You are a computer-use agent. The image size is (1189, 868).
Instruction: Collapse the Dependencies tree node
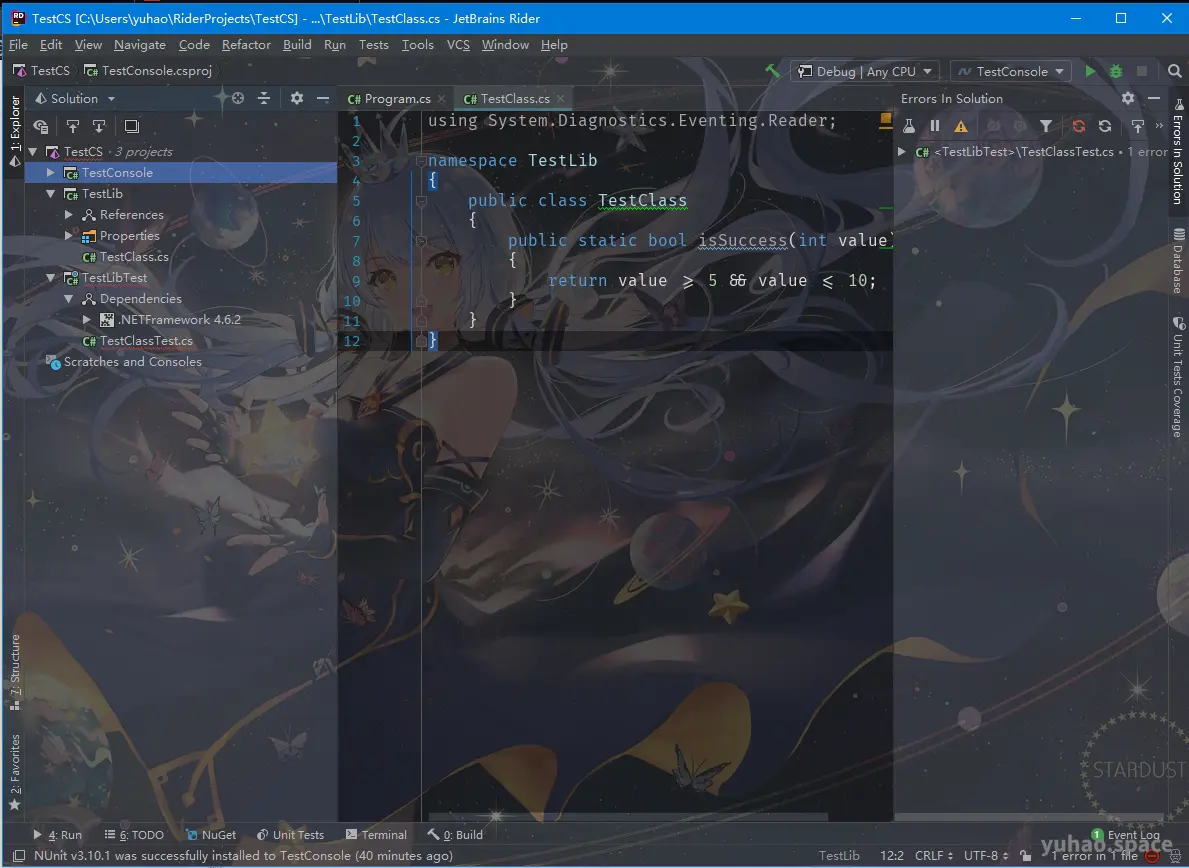pyautogui.click(x=68, y=298)
